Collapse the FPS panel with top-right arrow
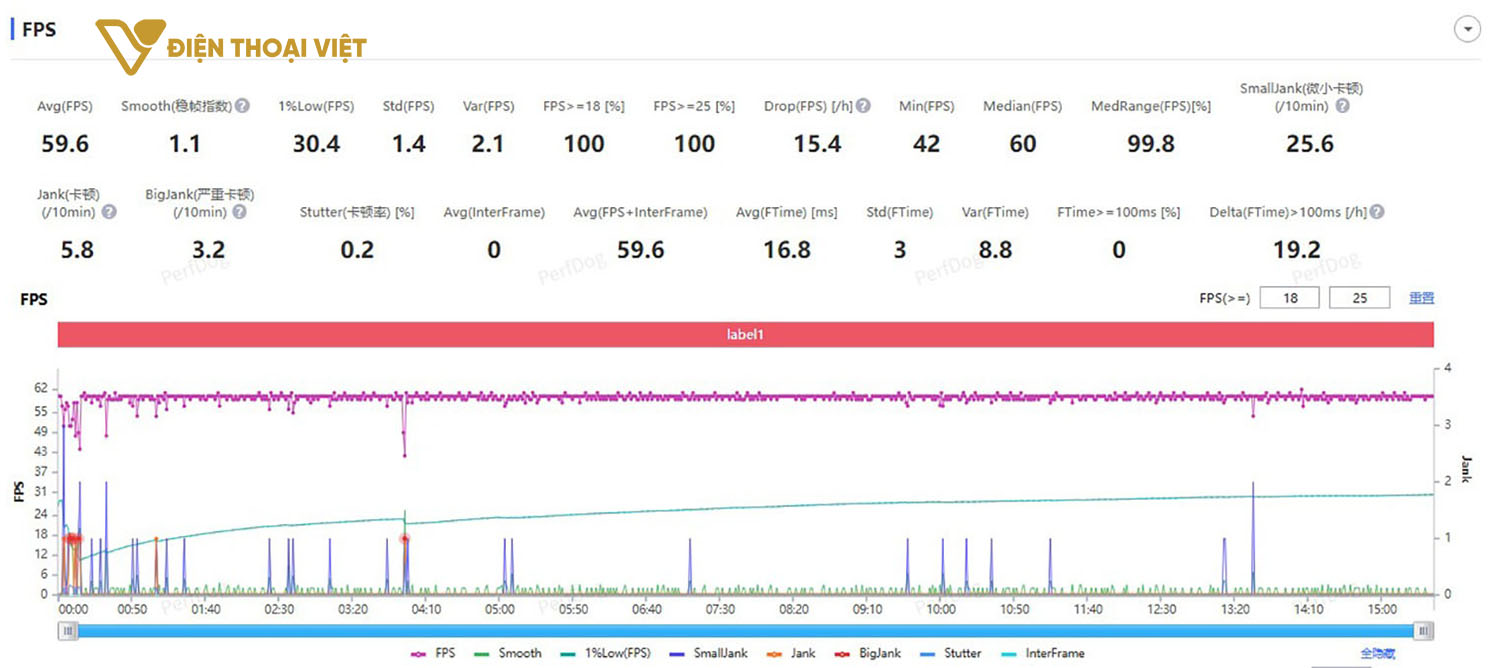Screen dimensions: 1500x668 point(1467,30)
